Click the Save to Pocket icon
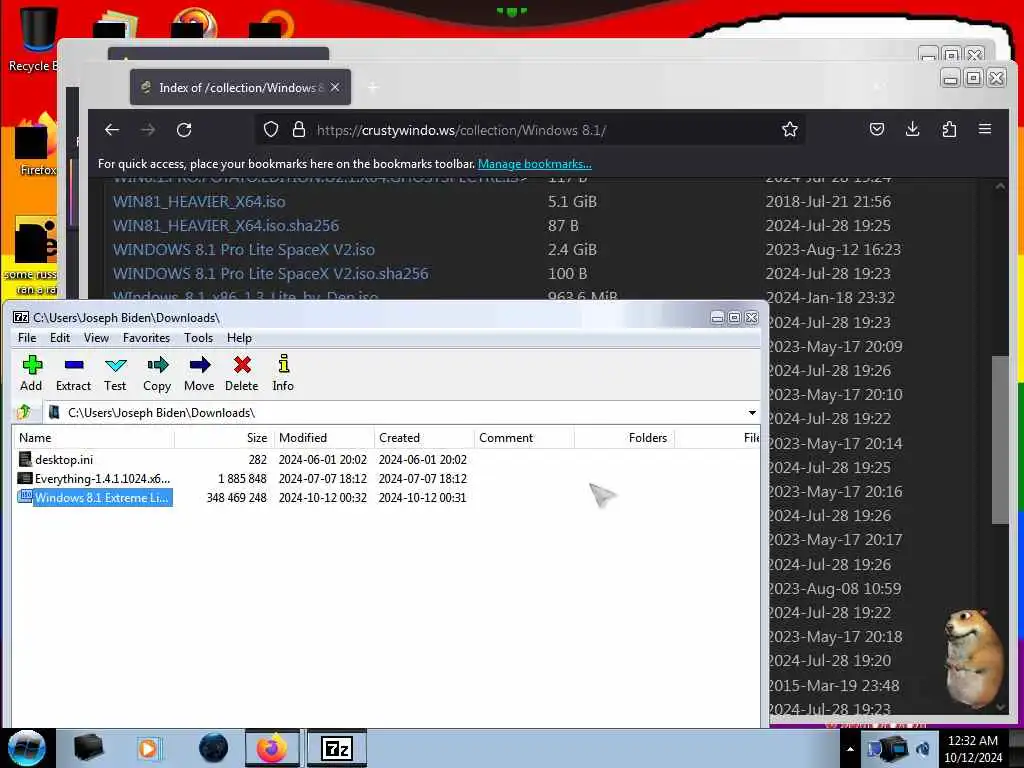 pos(877,129)
